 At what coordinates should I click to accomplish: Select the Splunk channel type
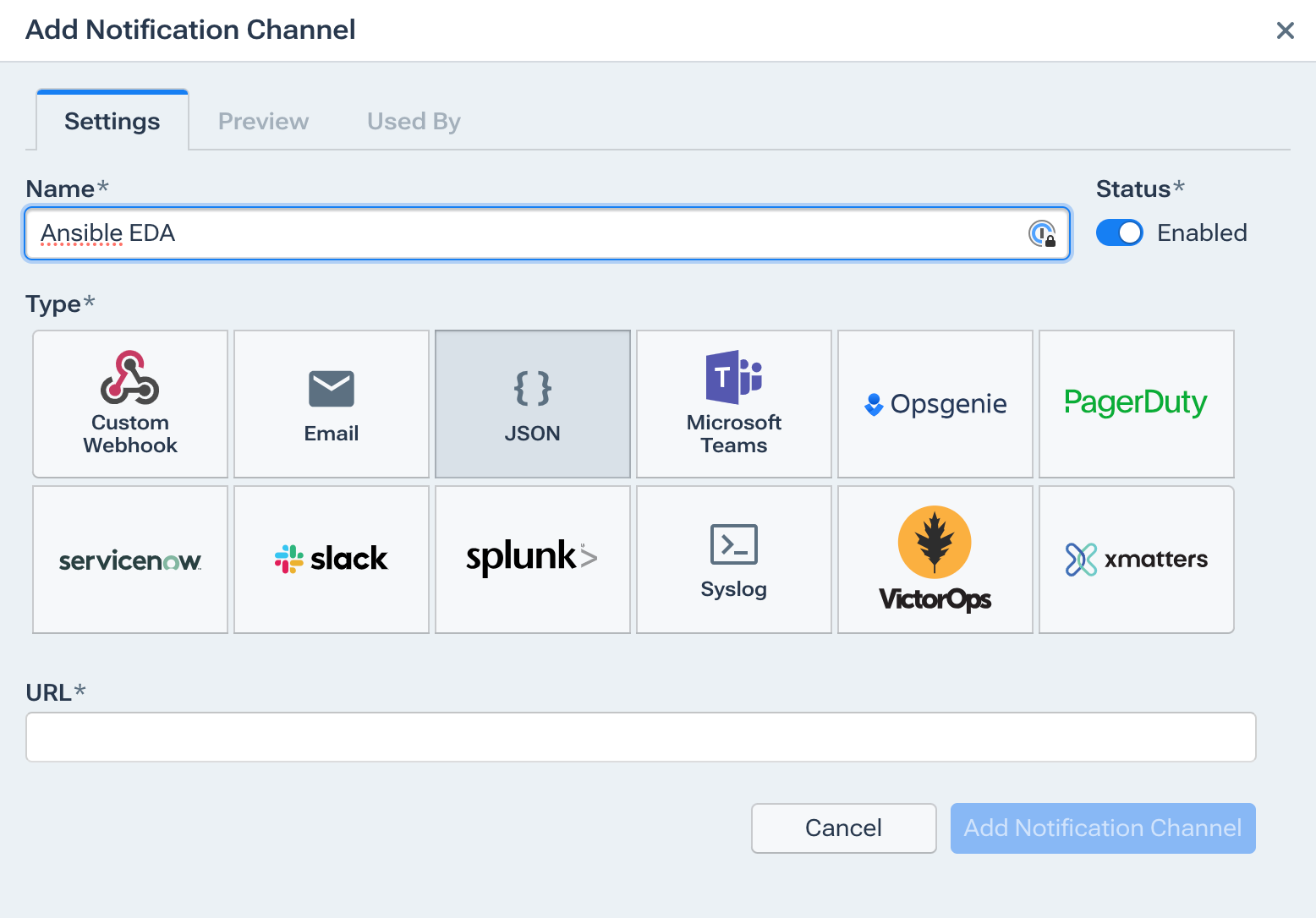(533, 560)
